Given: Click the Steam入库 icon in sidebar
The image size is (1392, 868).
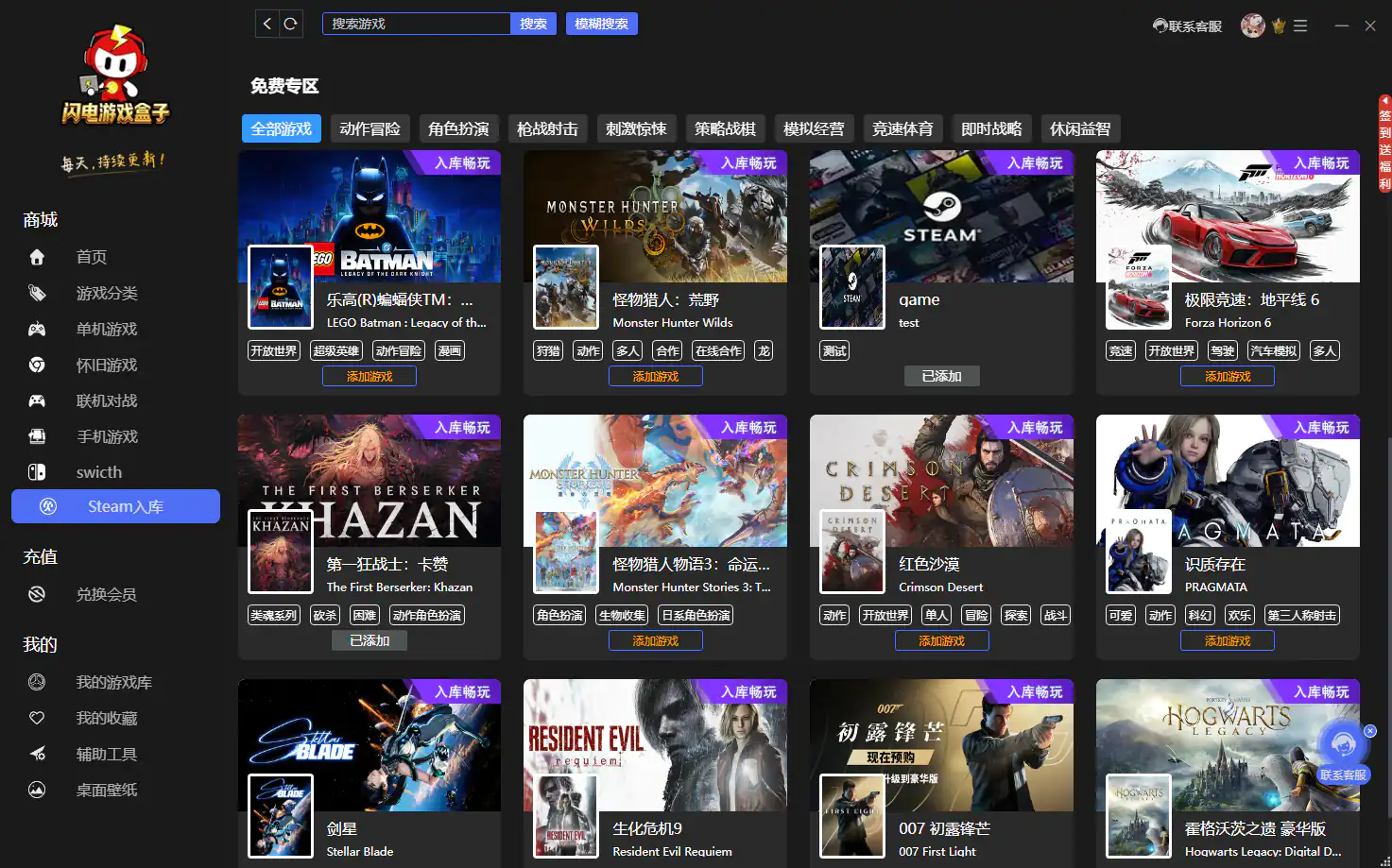Looking at the screenshot, I should tap(48, 506).
